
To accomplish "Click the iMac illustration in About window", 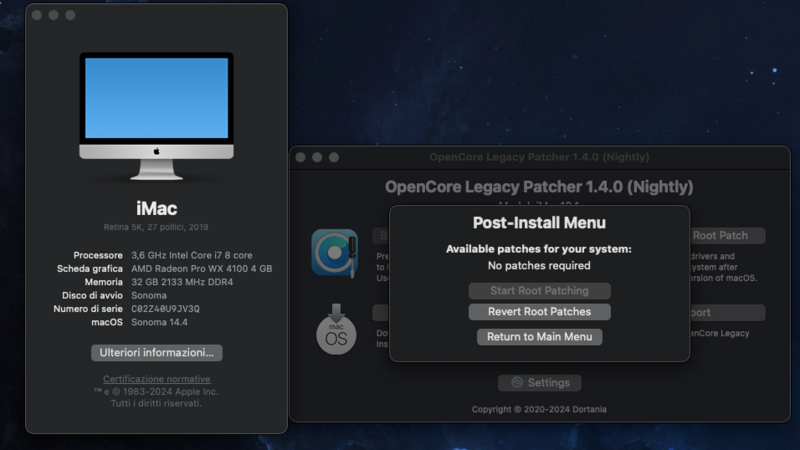I will pos(157,116).
